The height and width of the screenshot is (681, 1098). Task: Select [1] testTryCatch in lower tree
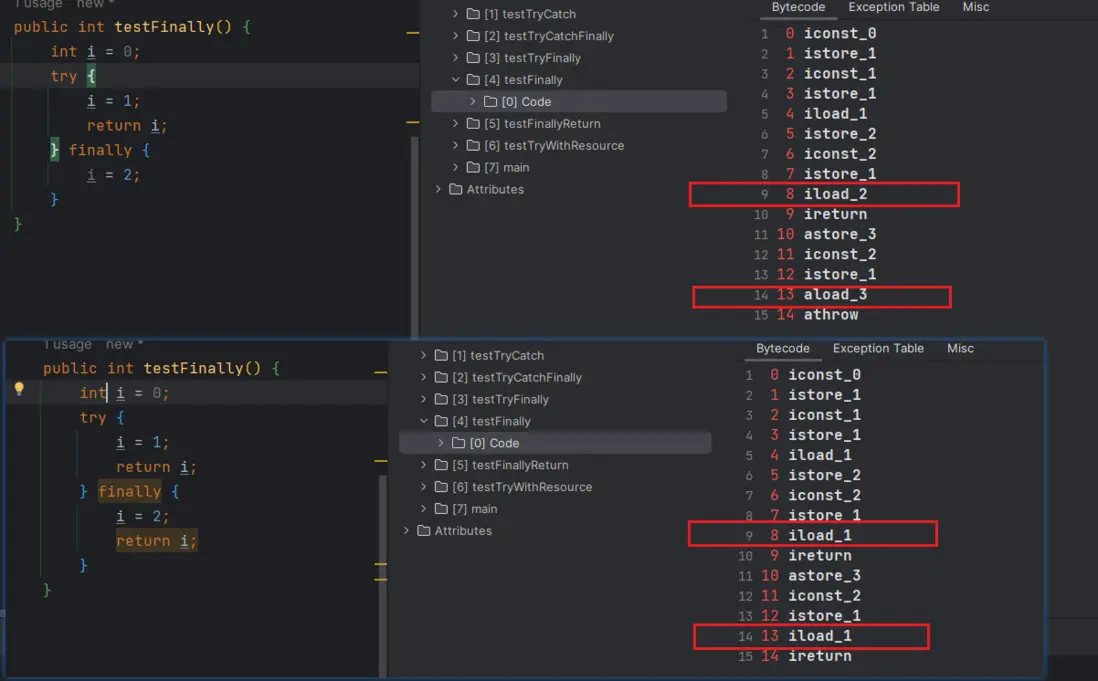click(498, 356)
